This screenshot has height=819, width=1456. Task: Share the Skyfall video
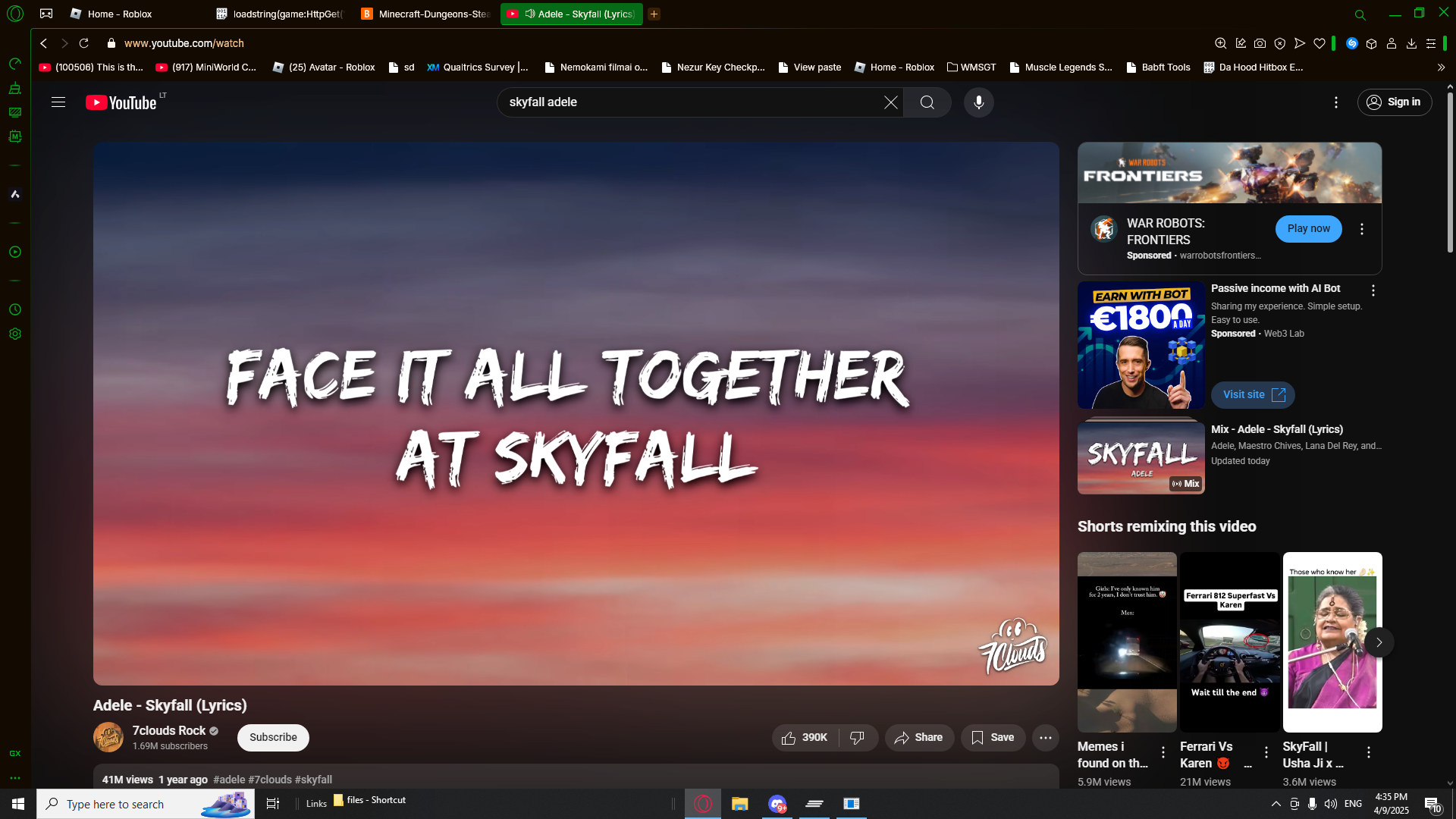919,738
